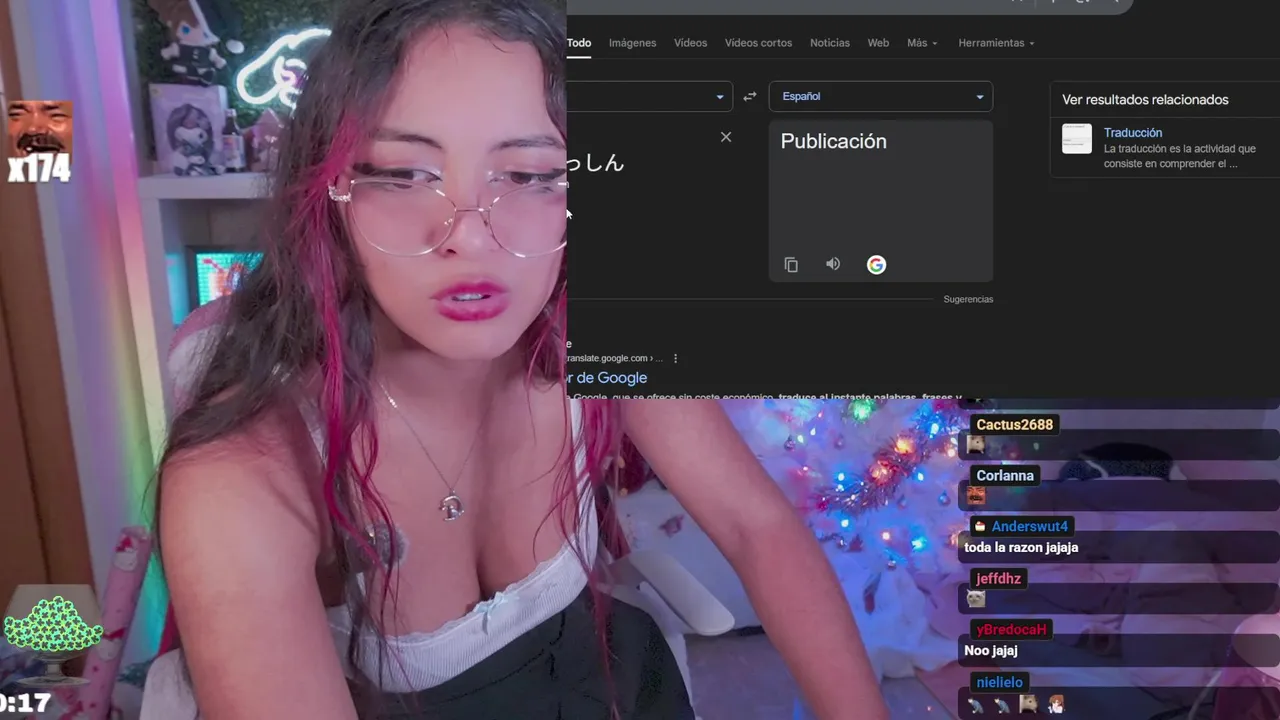Screen dimensions: 1280x720
Task: Open the Español target language dropdown
Action: [880, 96]
